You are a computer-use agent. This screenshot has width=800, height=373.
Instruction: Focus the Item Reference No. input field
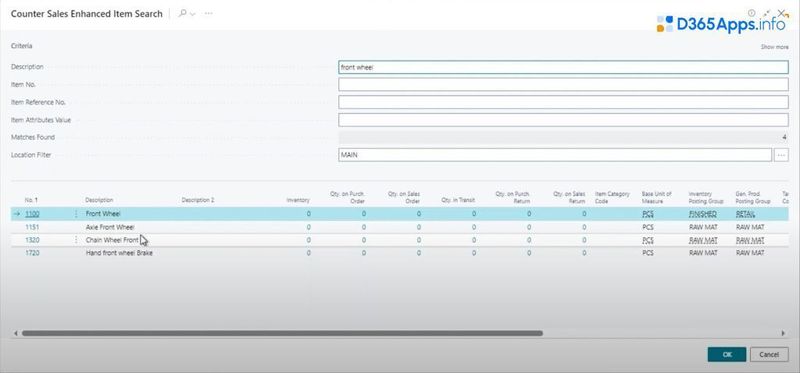coord(563,102)
